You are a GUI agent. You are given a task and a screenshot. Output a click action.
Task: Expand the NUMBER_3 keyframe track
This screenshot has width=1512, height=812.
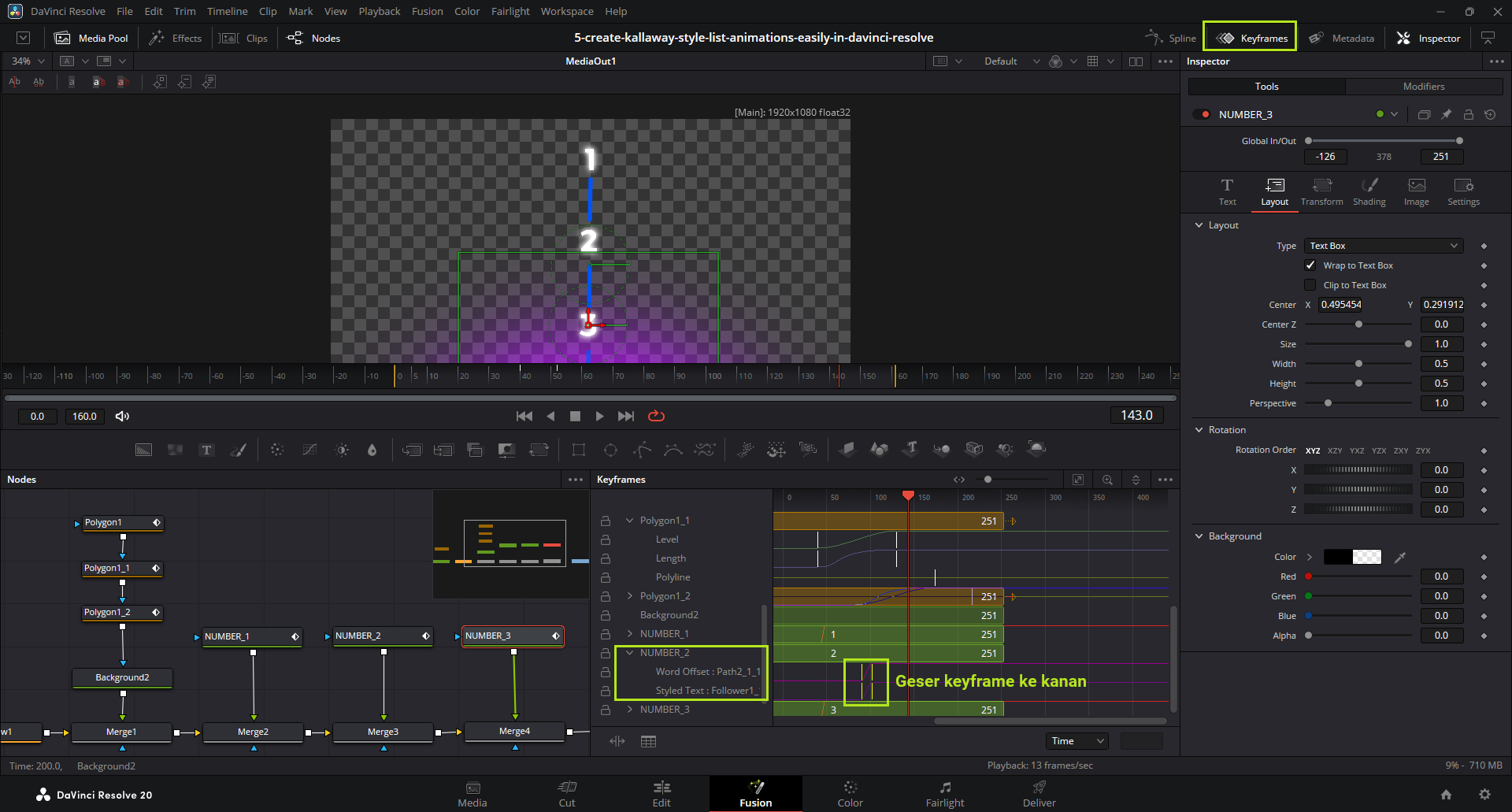630,710
